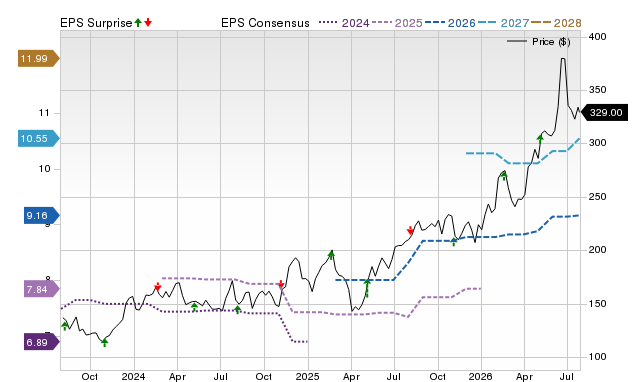The height and width of the screenshot is (382, 640).
Task: Click the 7.84 light purple value tag
Action: [41, 289]
